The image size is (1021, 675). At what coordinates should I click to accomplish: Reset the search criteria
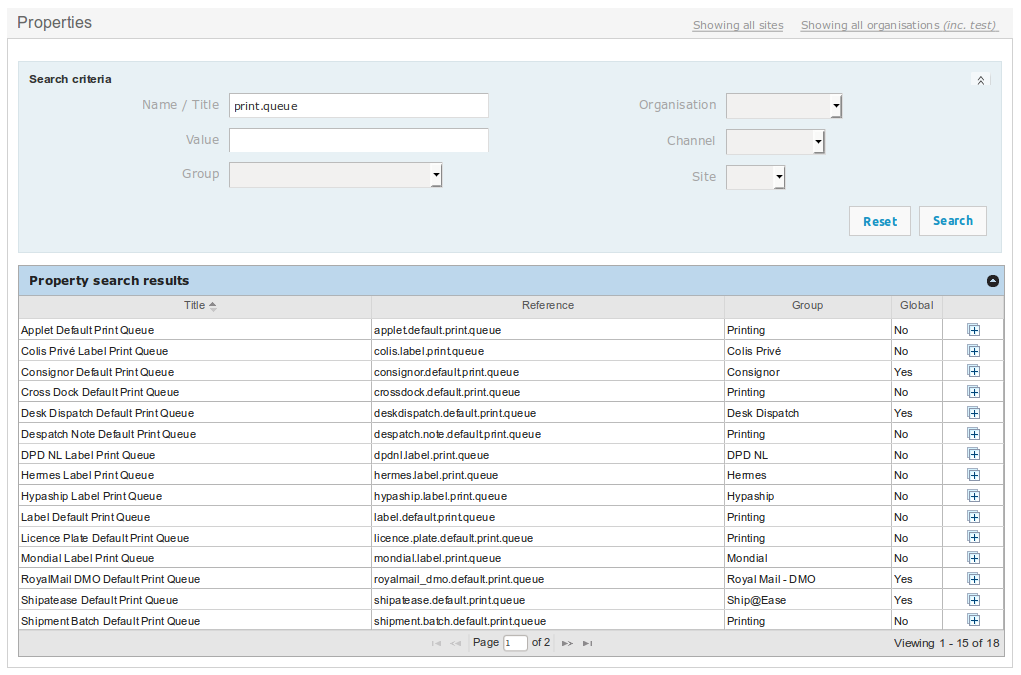(880, 221)
